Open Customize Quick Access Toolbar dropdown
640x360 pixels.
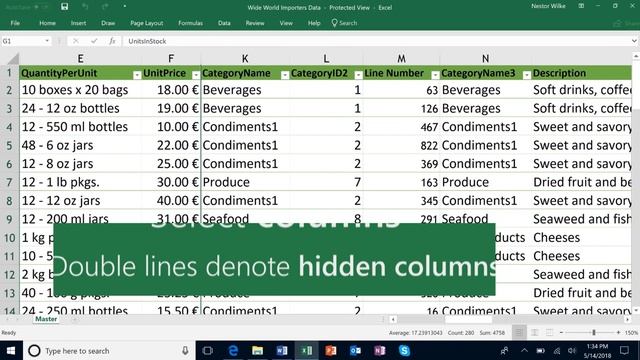[x=124, y=7]
